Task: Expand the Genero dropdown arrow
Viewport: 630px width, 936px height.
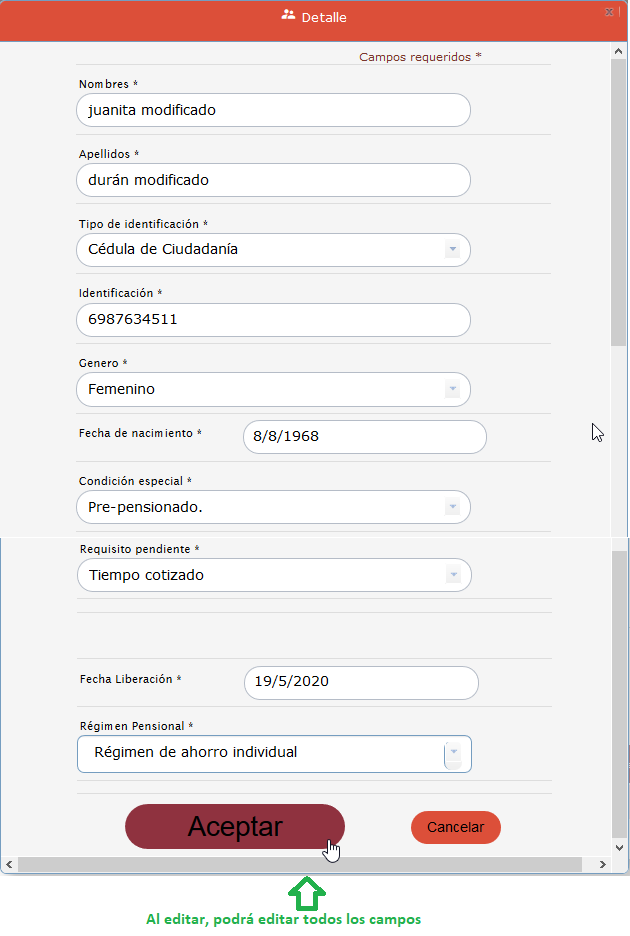Action: coord(452,389)
